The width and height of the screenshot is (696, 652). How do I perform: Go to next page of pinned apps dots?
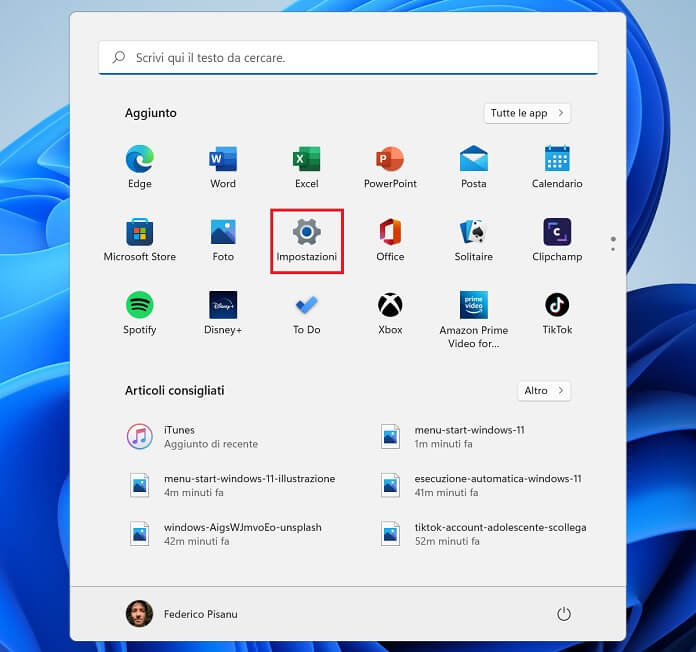[x=613, y=249]
